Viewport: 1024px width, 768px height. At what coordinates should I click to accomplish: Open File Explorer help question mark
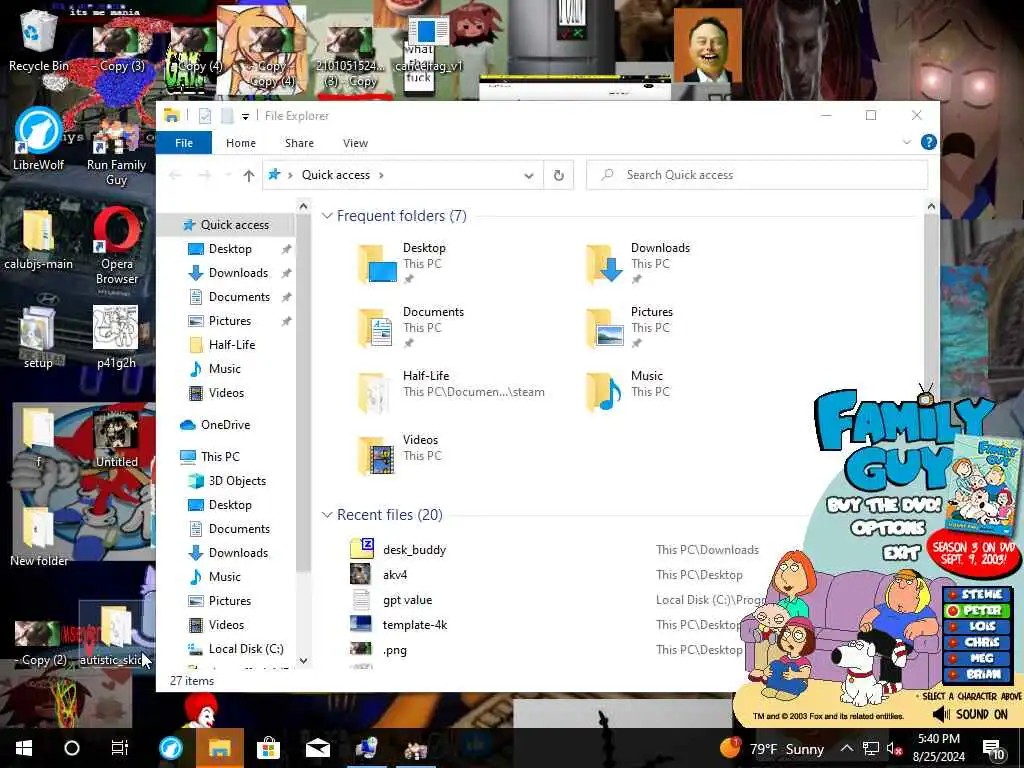pos(928,142)
